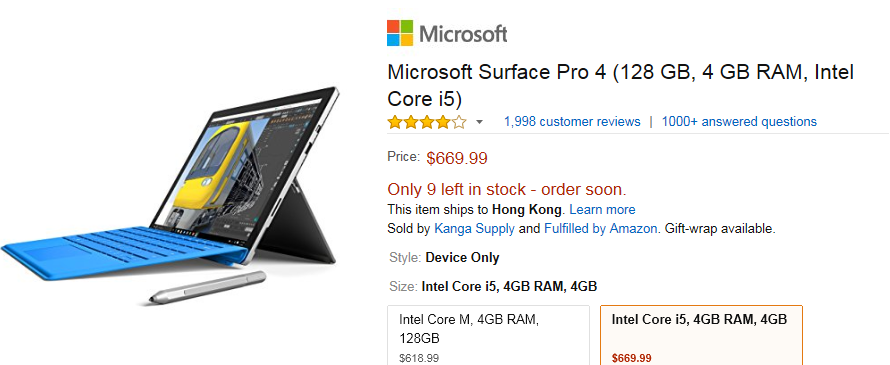The image size is (890, 365).
Task: Open the Fulfilled by Amazon link
Action: tap(601, 229)
